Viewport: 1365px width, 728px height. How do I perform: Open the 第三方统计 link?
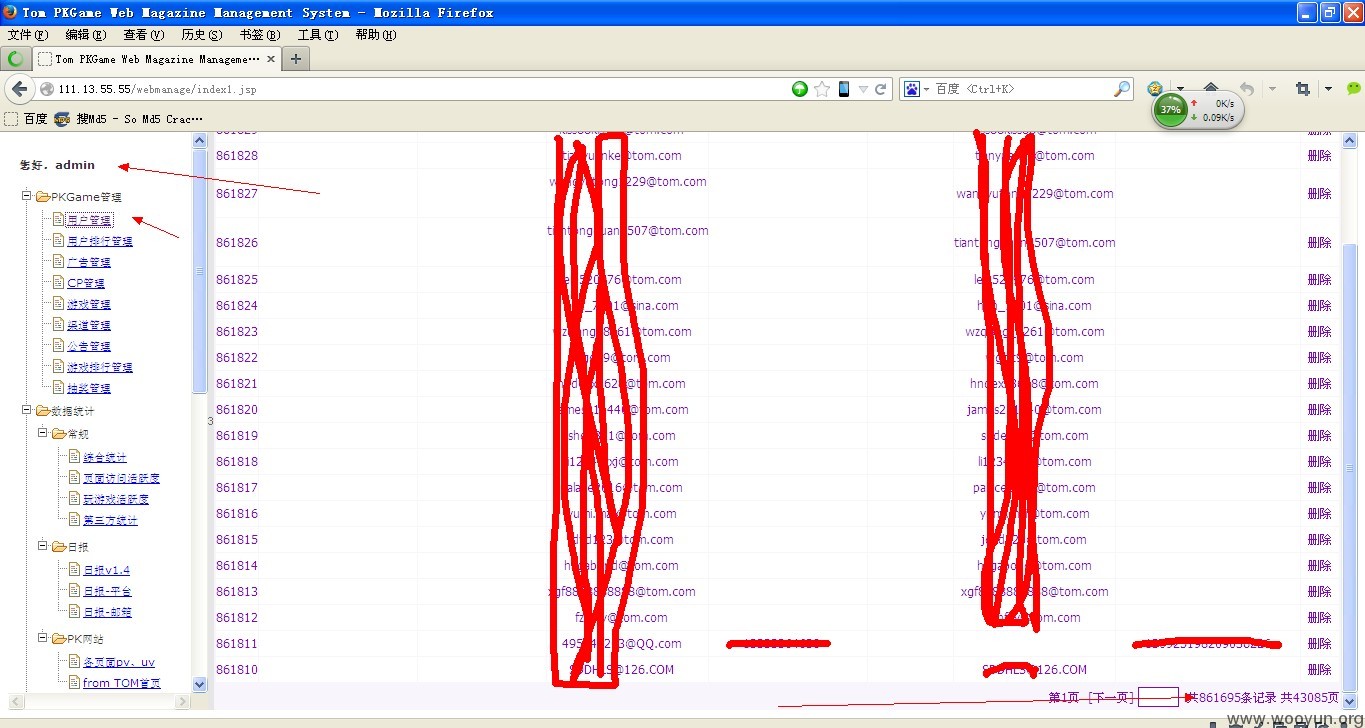[111, 520]
